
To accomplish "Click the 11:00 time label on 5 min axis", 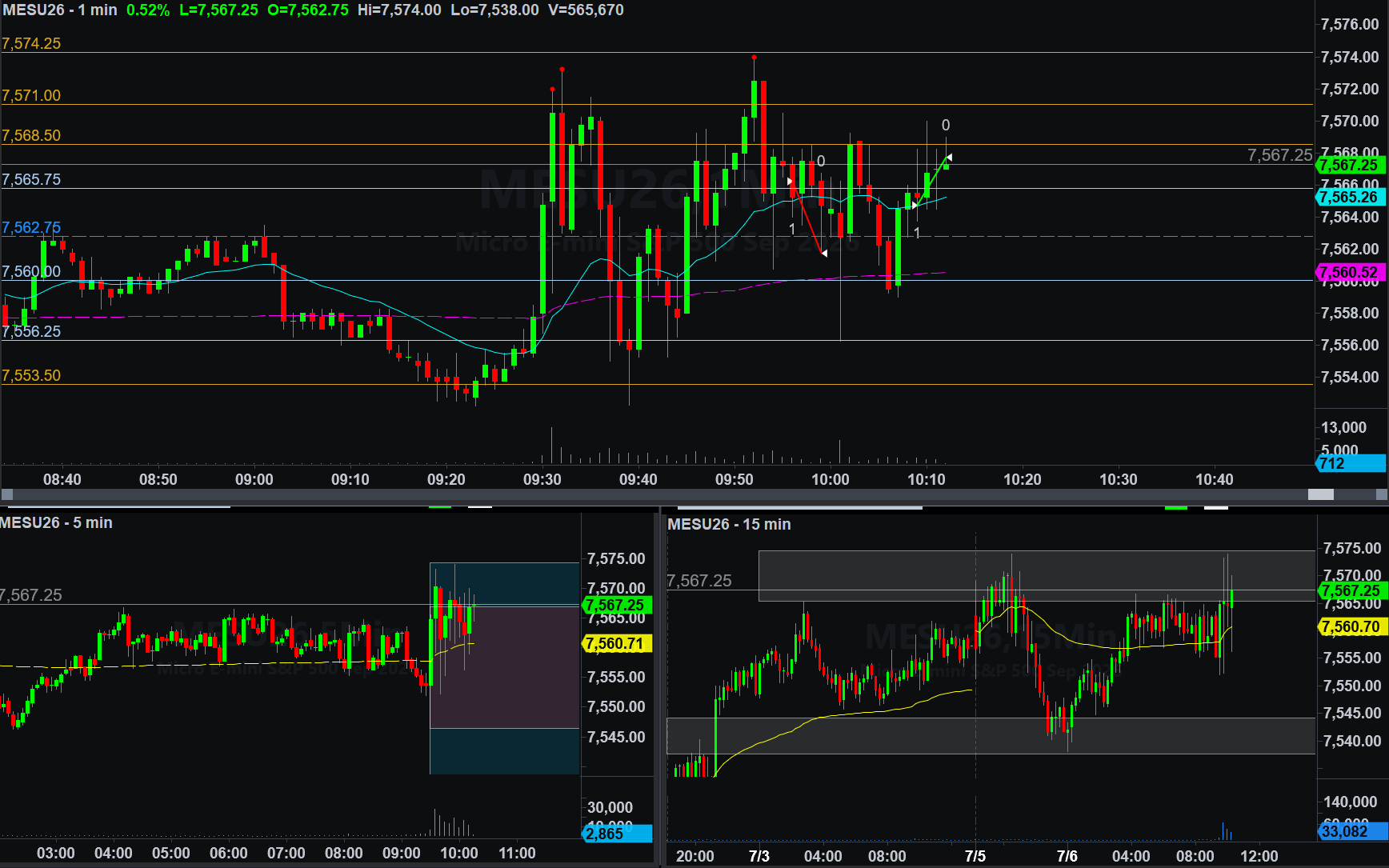I will coord(517,854).
